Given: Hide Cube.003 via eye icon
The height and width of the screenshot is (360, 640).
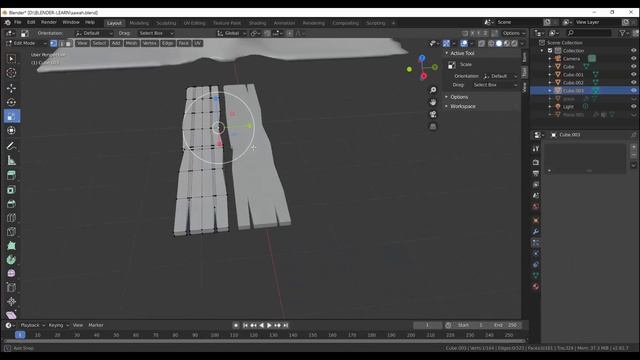Looking at the screenshot, I should coord(633,91).
